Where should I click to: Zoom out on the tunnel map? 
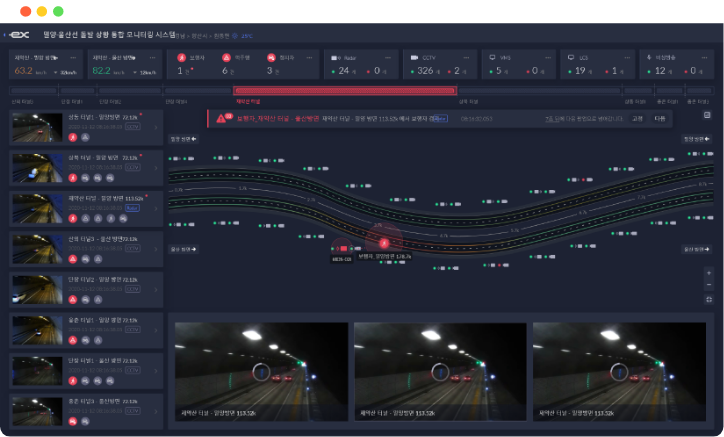pos(708,285)
